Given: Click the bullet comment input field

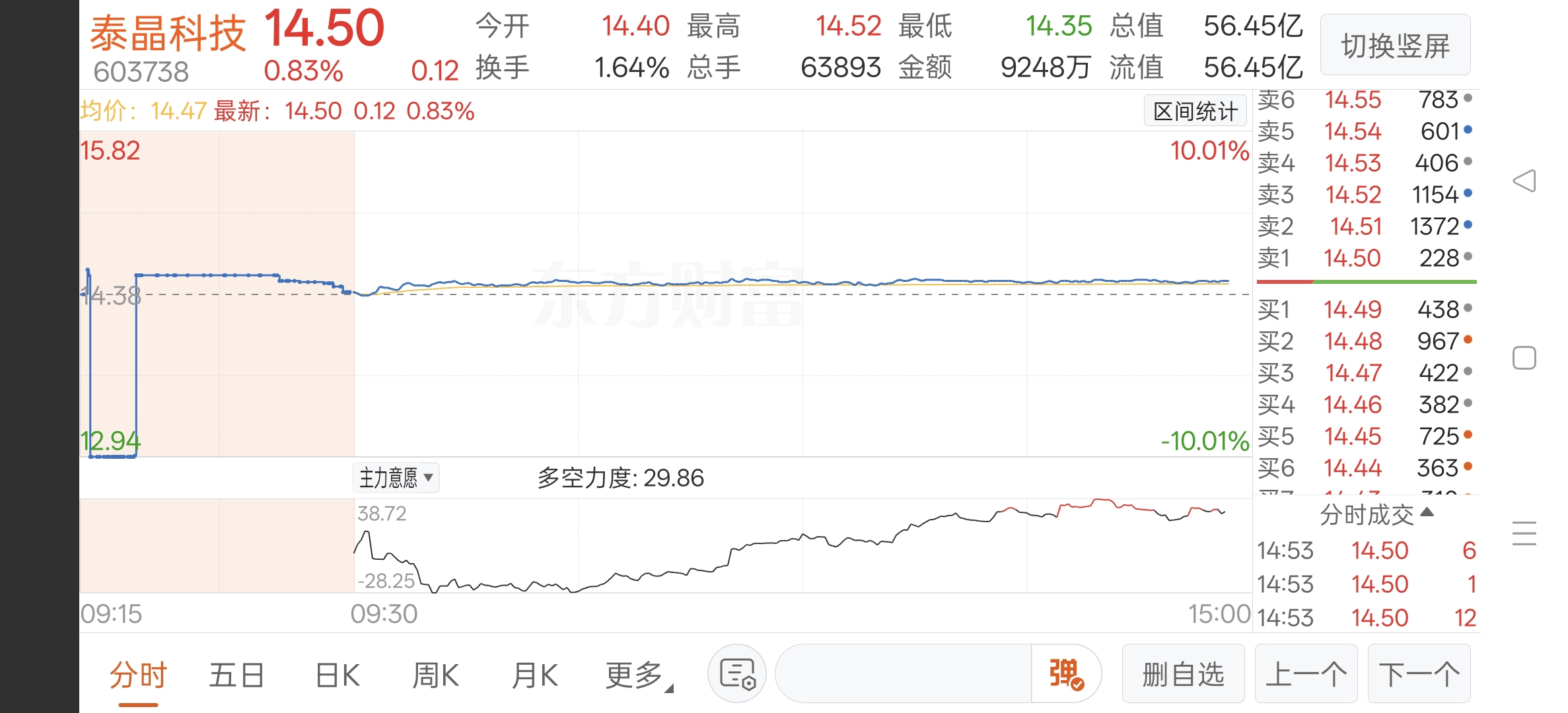Looking at the screenshot, I should 903,673.
